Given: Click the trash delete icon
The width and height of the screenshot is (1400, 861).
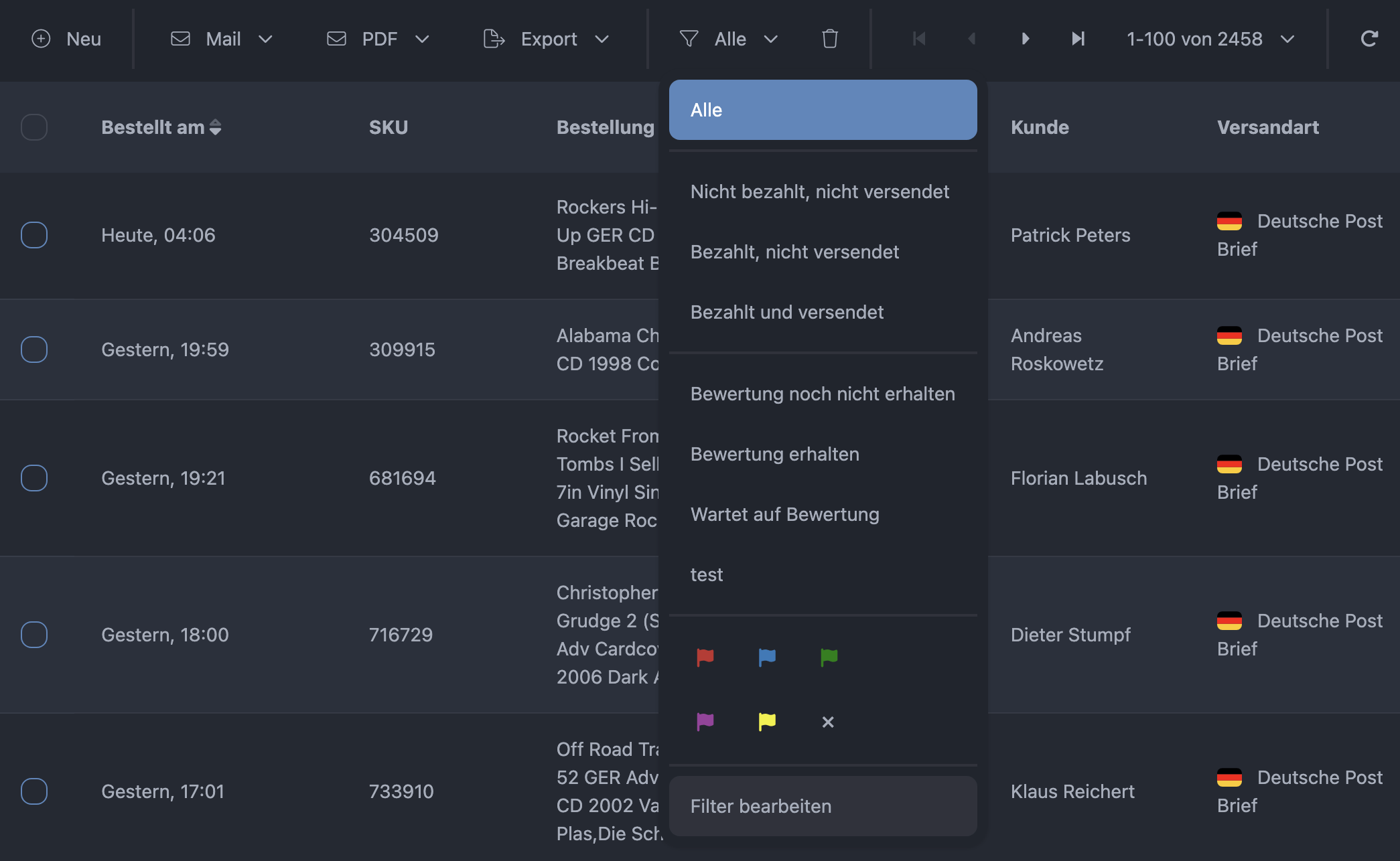Looking at the screenshot, I should 830,39.
